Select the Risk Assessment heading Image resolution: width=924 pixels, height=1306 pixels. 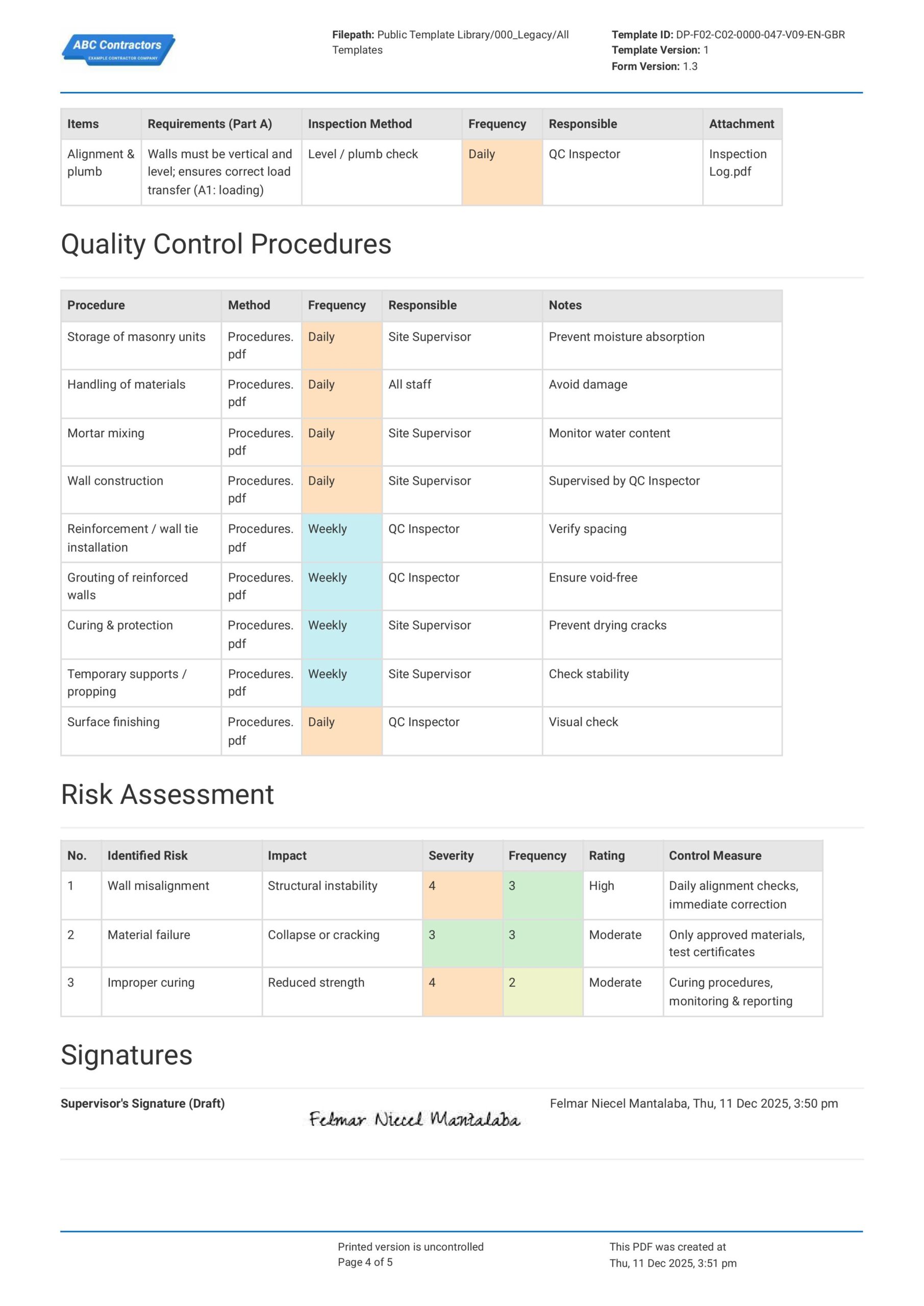[x=167, y=794]
